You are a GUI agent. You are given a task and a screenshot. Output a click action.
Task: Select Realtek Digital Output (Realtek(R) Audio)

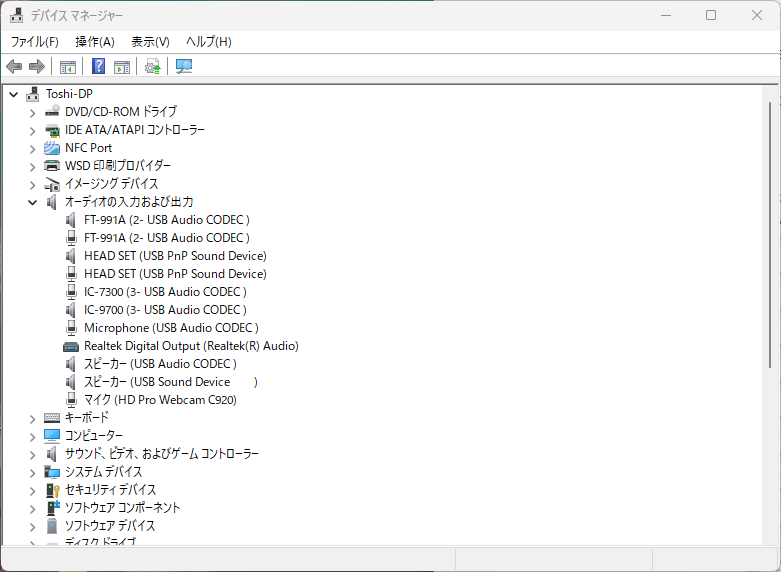click(x=191, y=346)
